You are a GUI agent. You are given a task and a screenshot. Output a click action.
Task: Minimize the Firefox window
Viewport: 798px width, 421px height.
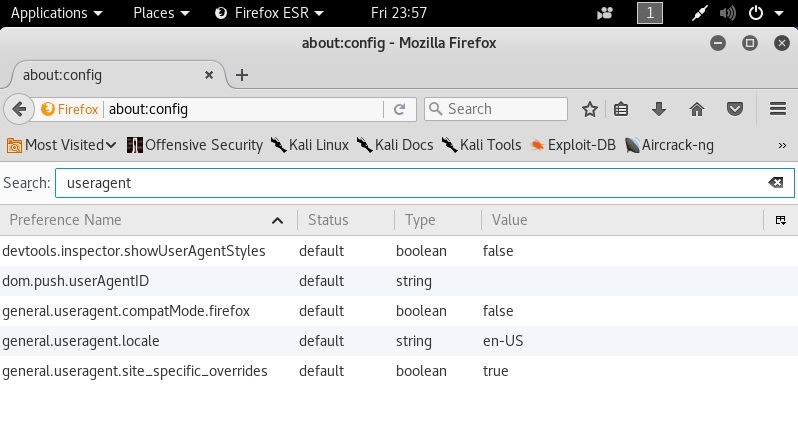pos(718,43)
